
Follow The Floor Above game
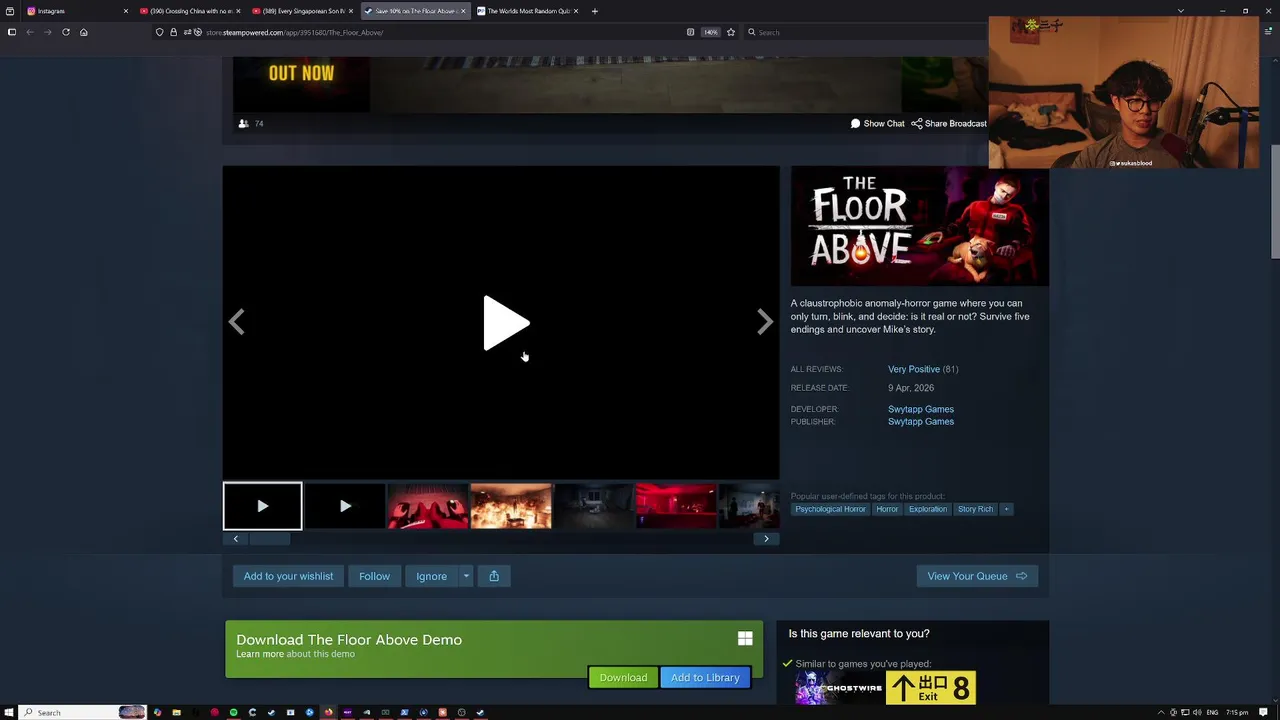tap(374, 576)
